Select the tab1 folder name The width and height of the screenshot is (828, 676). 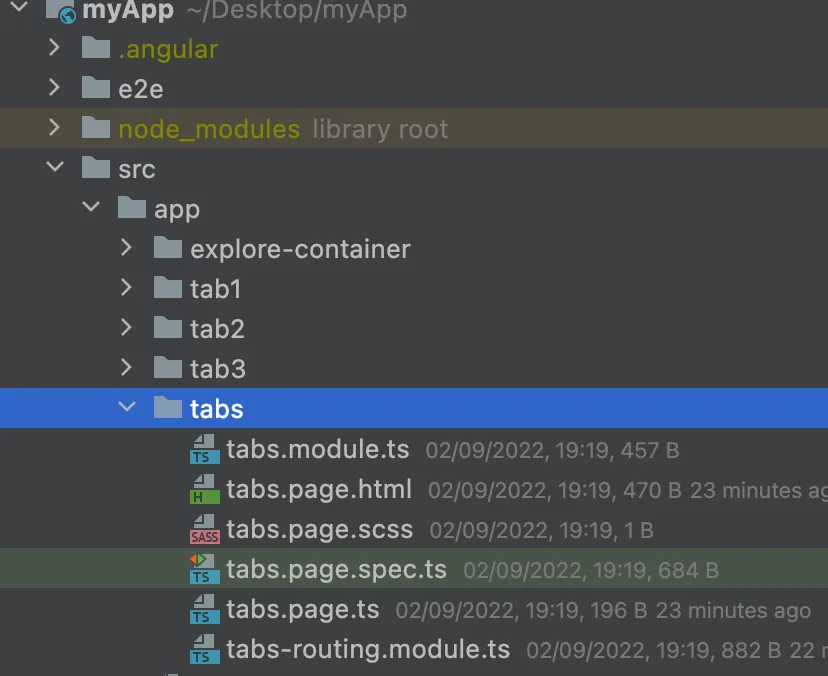[215, 289]
